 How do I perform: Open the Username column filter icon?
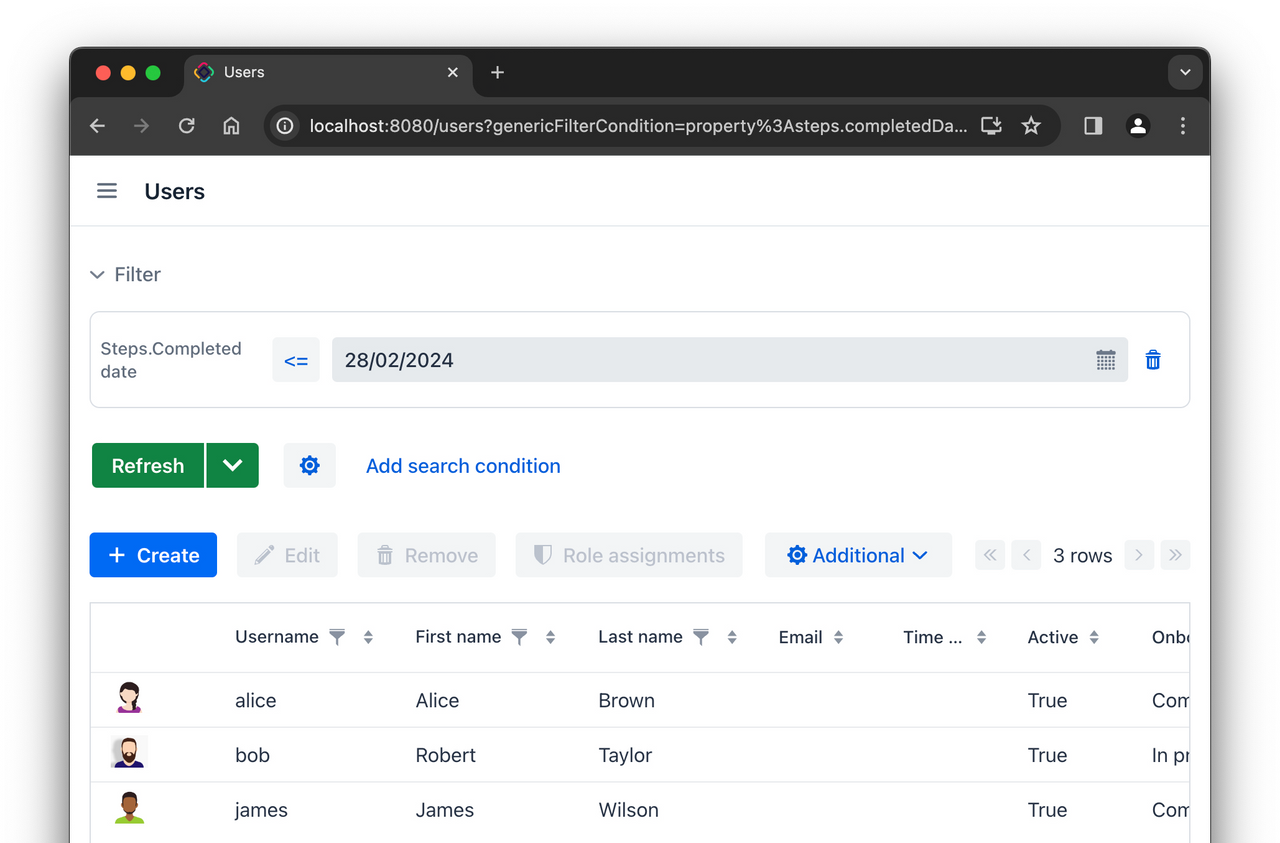pyautogui.click(x=337, y=636)
